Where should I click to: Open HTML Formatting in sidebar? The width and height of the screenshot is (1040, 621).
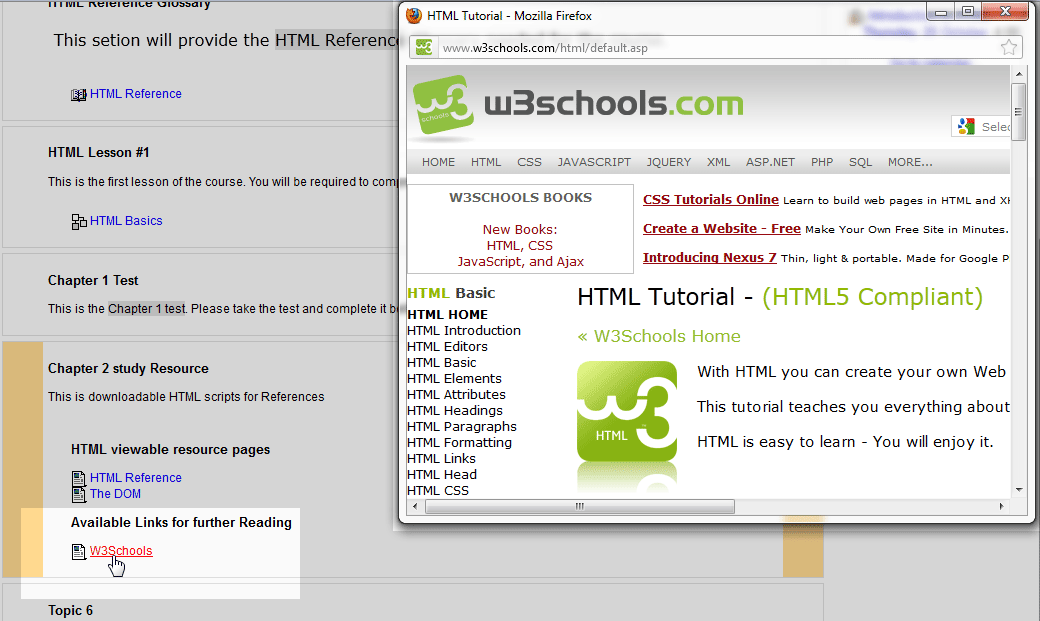[460, 443]
